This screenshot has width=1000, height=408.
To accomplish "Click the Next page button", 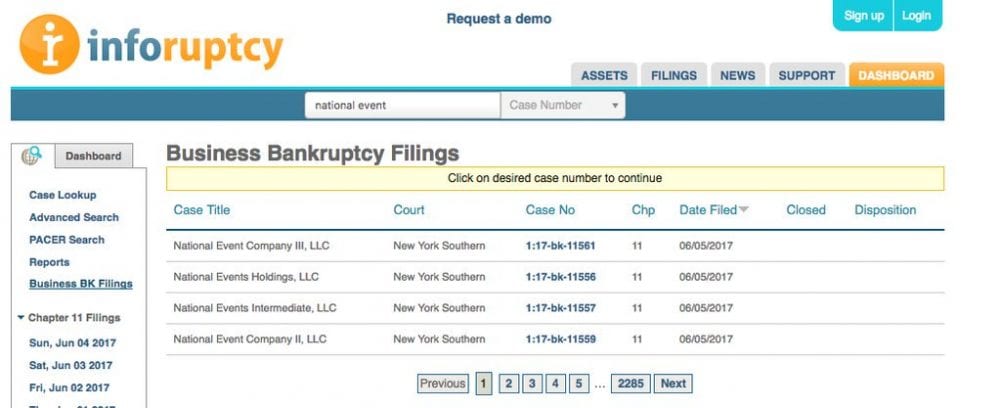I will [x=673, y=383].
